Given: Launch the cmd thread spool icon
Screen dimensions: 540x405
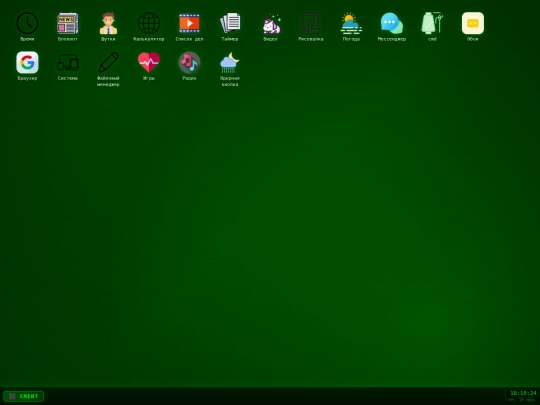Looking at the screenshot, I should (432, 23).
